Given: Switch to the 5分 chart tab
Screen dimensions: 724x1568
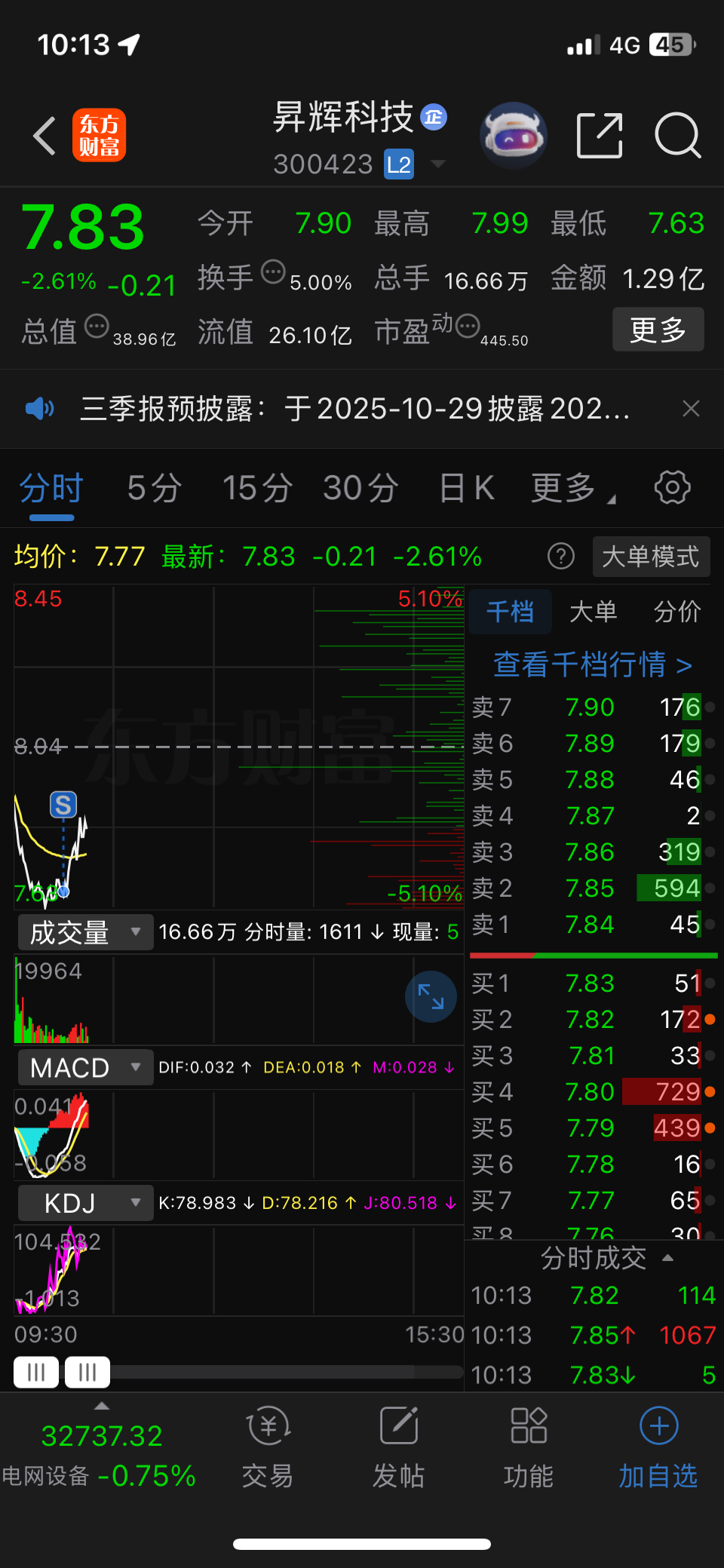Looking at the screenshot, I should pyautogui.click(x=154, y=489).
